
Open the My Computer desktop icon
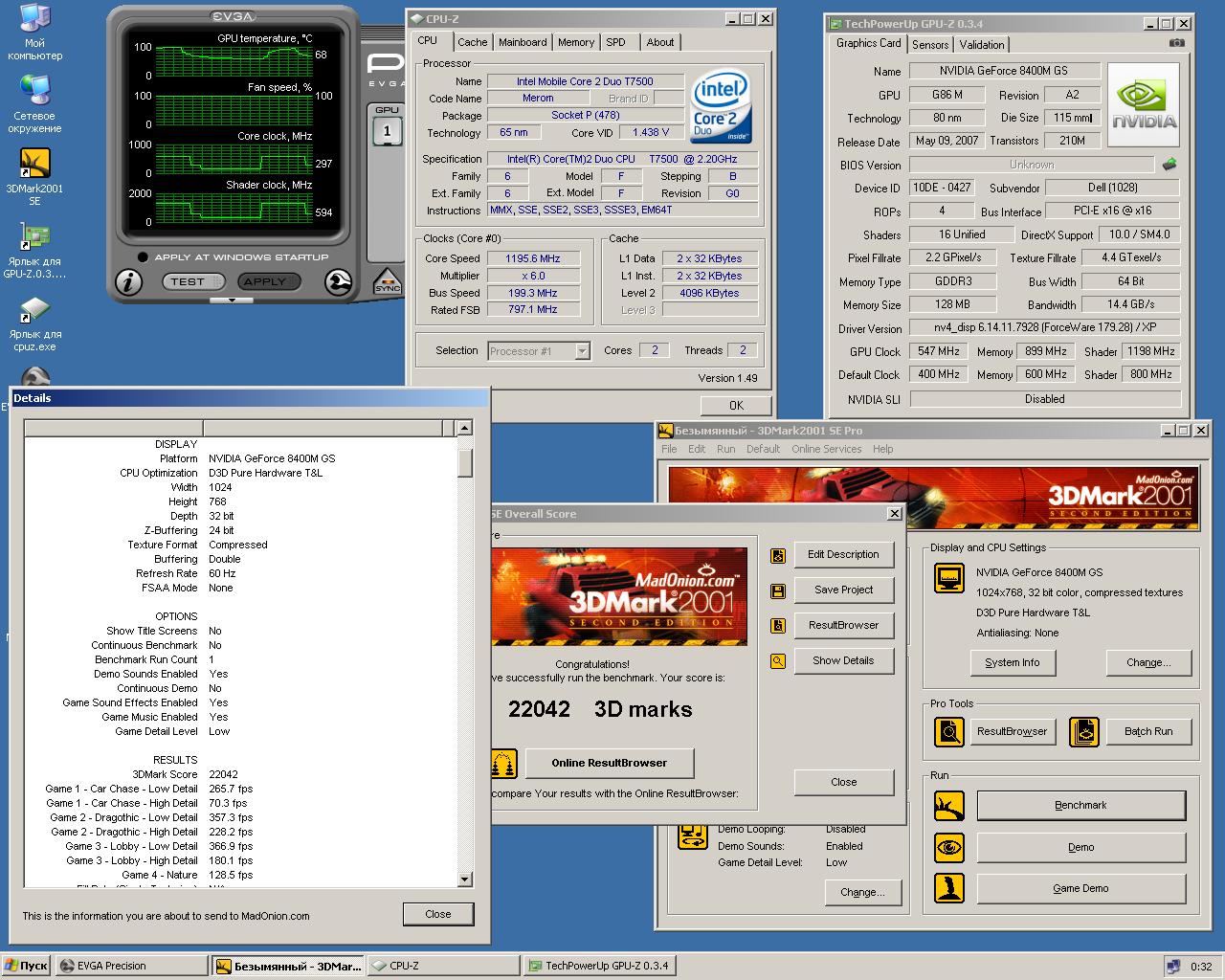click(x=35, y=32)
